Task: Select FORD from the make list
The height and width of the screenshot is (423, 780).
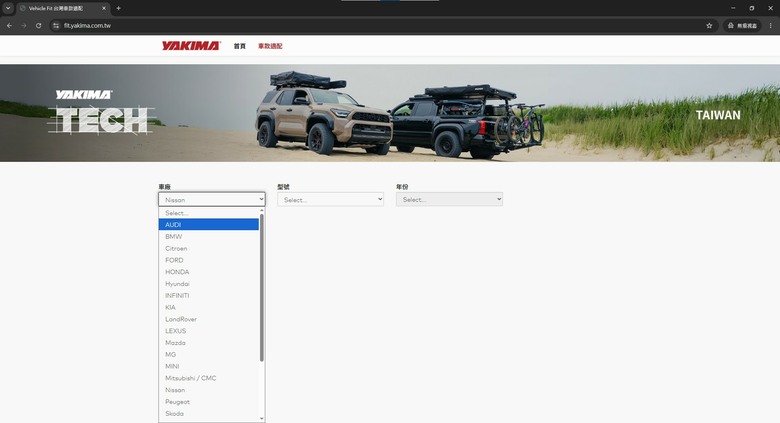Action: click(209, 260)
